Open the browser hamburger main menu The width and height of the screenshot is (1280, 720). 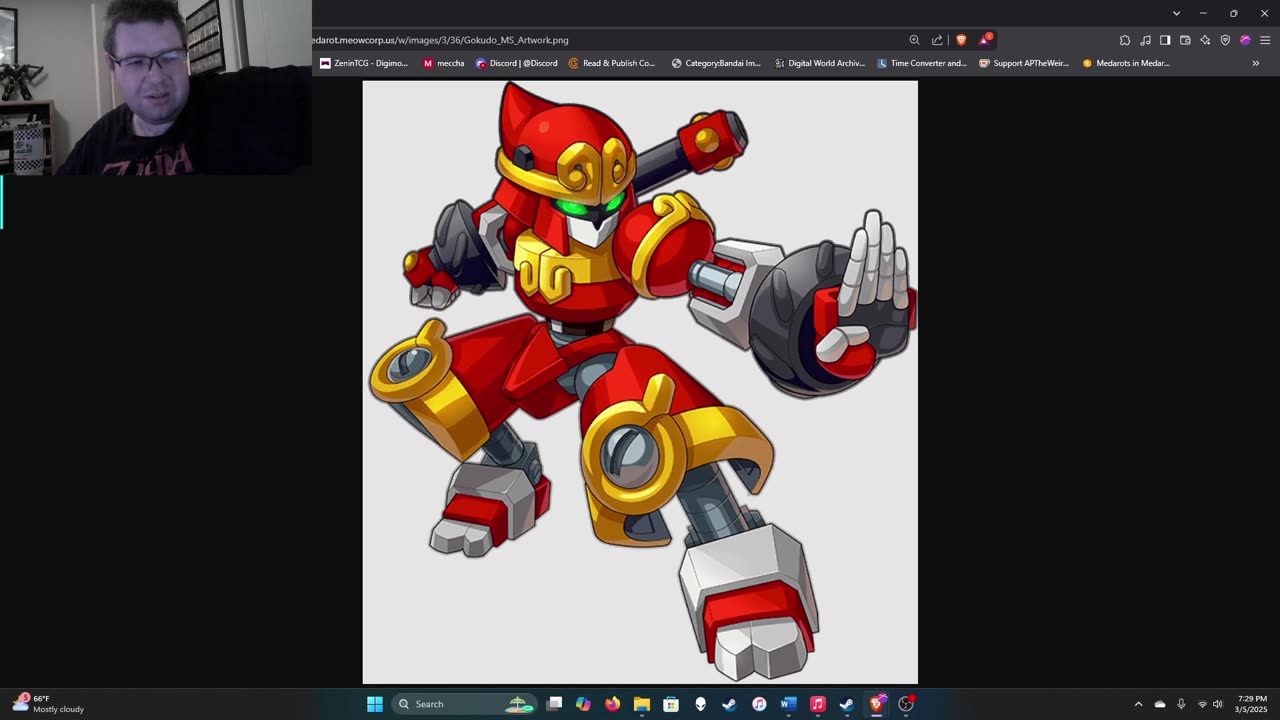pyautogui.click(x=1265, y=40)
